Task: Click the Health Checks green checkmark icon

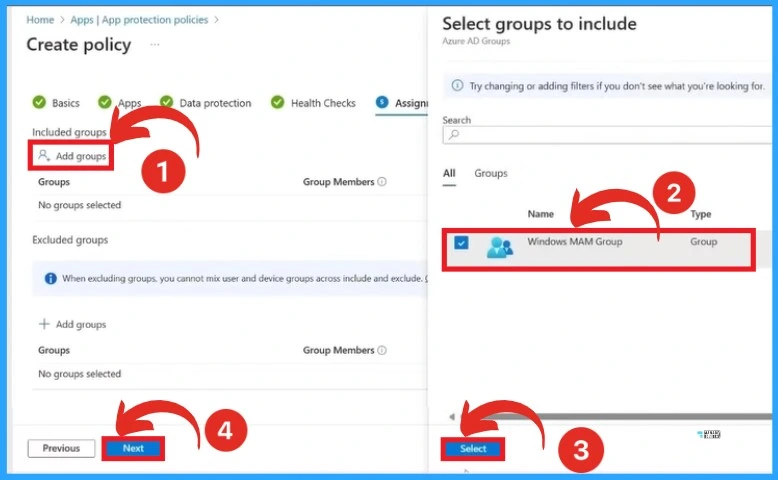Action: [x=277, y=102]
